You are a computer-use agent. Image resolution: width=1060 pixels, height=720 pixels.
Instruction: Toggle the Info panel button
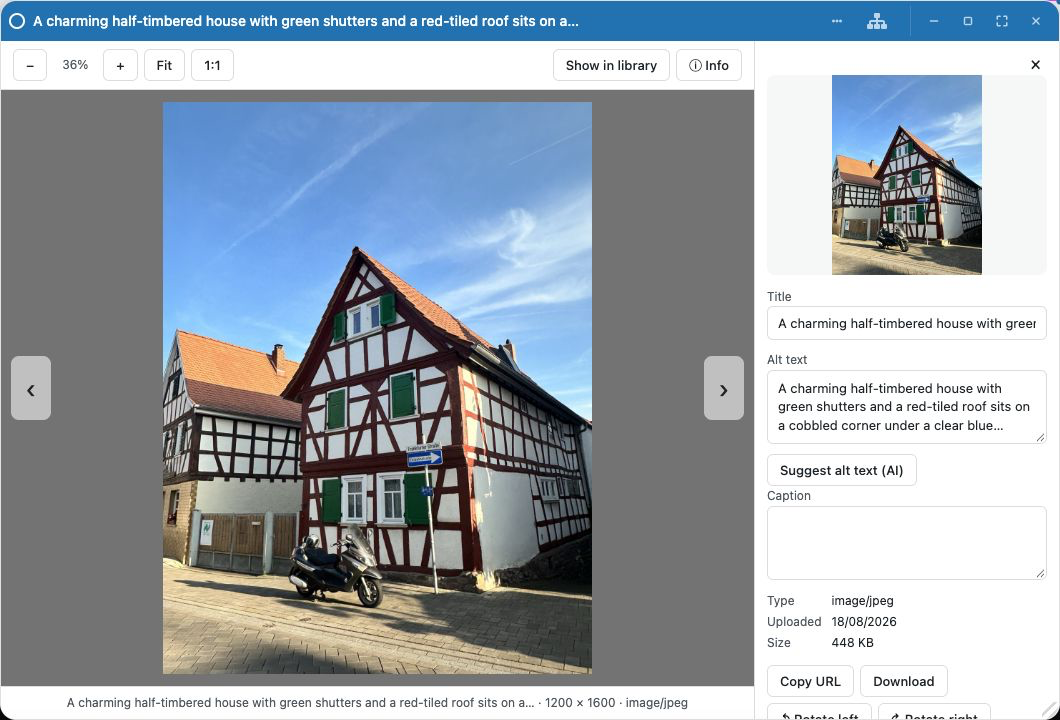[x=708, y=66]
